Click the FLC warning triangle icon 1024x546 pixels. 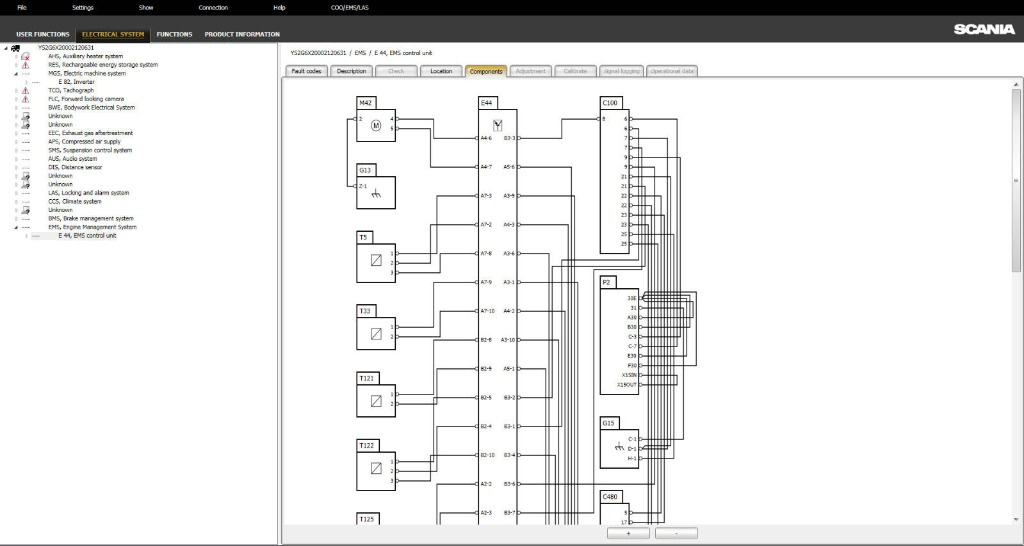25,99
